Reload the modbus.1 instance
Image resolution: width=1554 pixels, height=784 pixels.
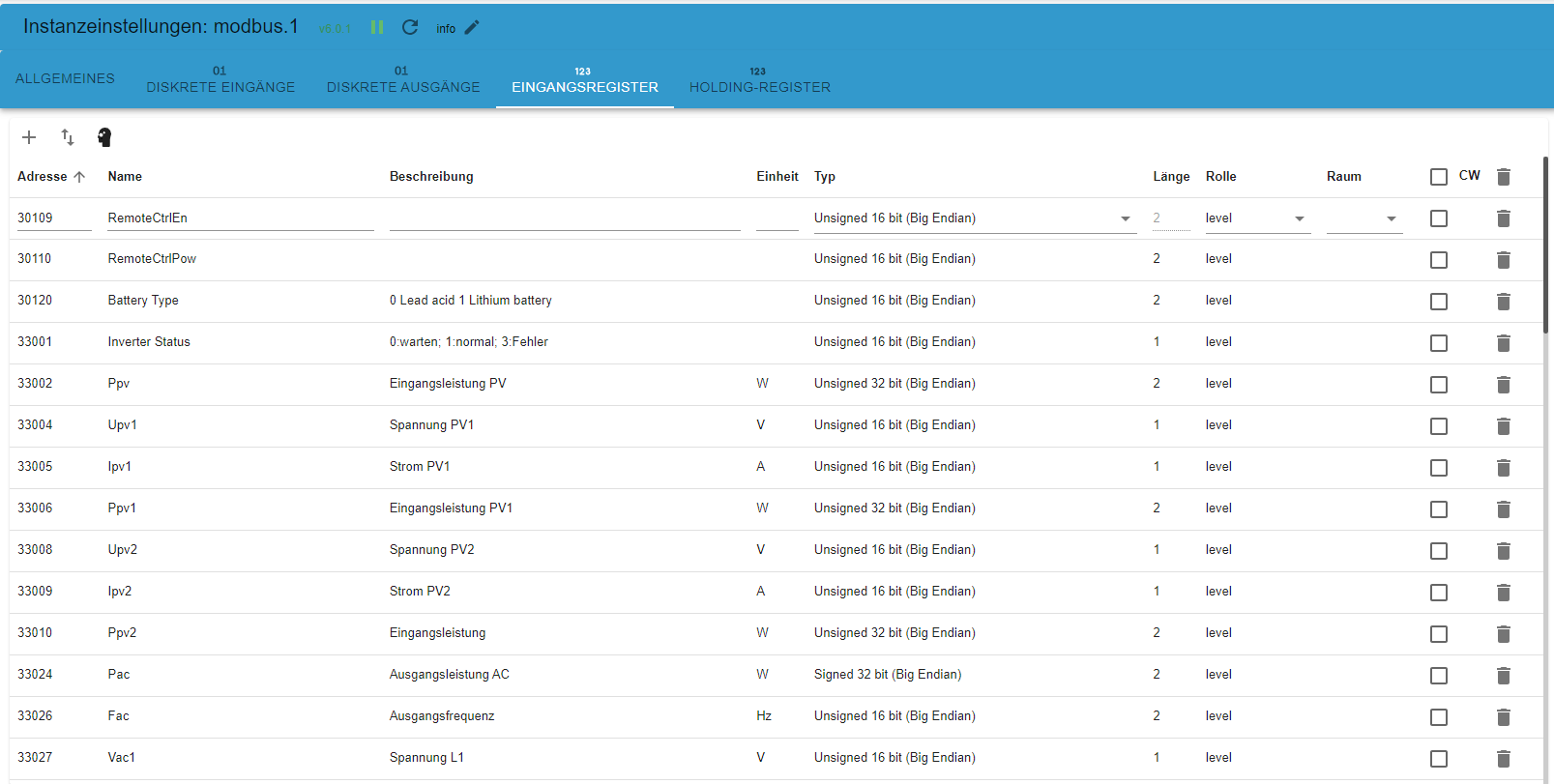[x=410, y=27]
